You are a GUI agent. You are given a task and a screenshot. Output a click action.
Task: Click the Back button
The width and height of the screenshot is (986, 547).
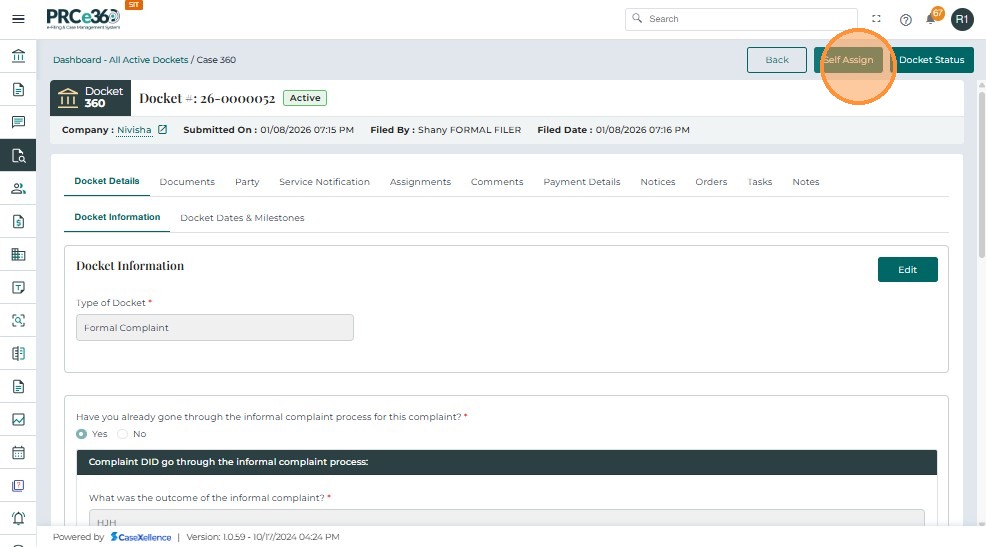pyautogui.click(x=777, y=60)
